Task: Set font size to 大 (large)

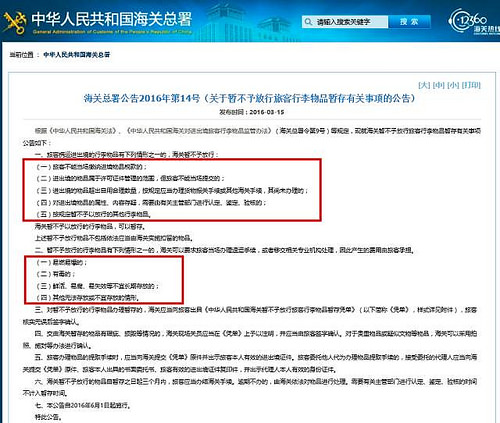Action: tap(424, 85)
